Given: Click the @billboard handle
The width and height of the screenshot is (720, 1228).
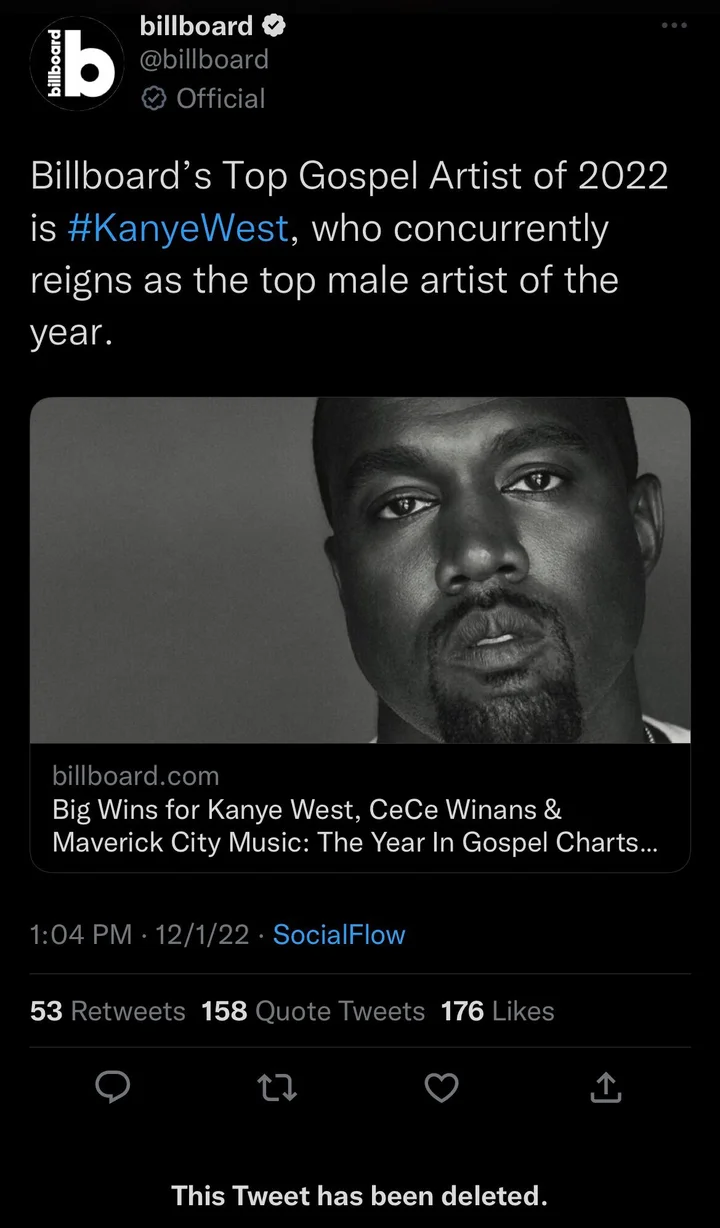Looking at the screenshot, I should (204, 60).
